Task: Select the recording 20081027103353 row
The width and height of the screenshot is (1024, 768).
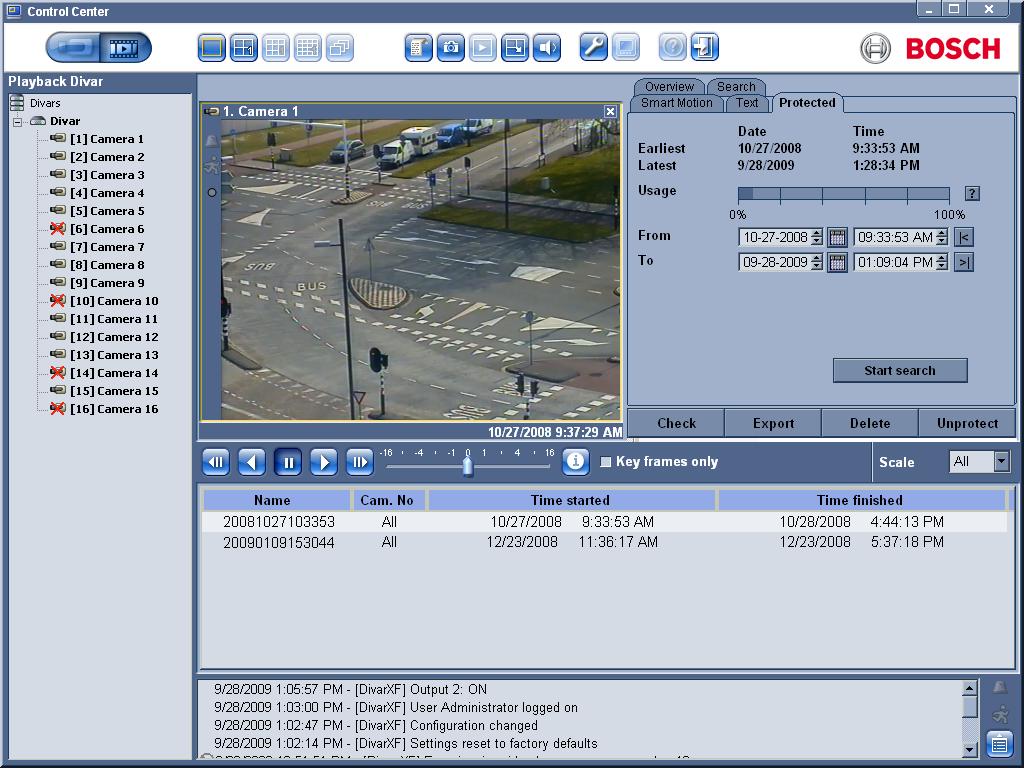Action: tap(604, 522)
